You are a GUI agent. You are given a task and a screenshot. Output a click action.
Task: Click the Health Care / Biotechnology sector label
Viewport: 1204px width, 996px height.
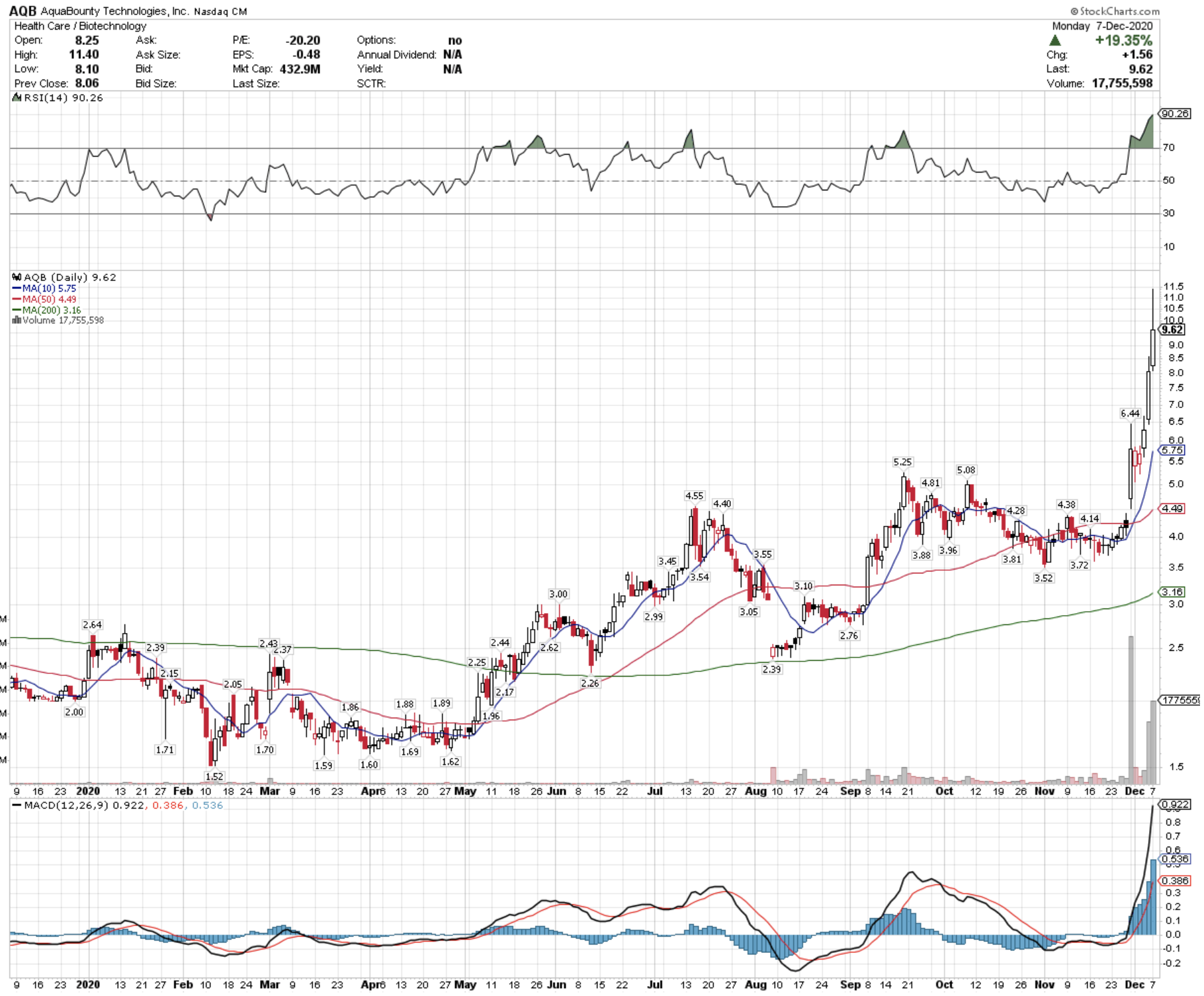[80, 26]
